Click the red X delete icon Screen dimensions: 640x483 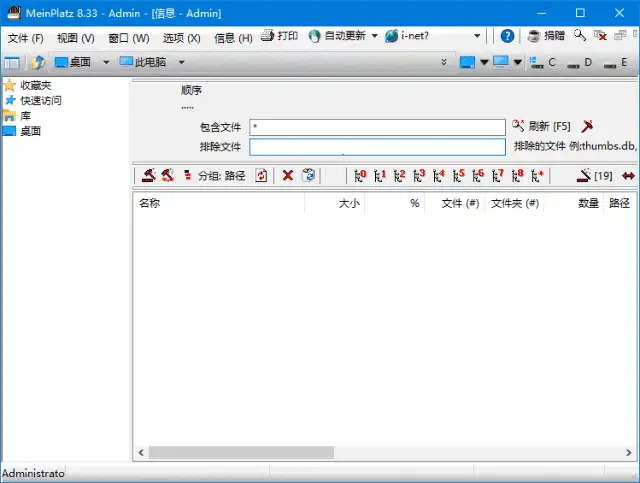tap(288, 176)
